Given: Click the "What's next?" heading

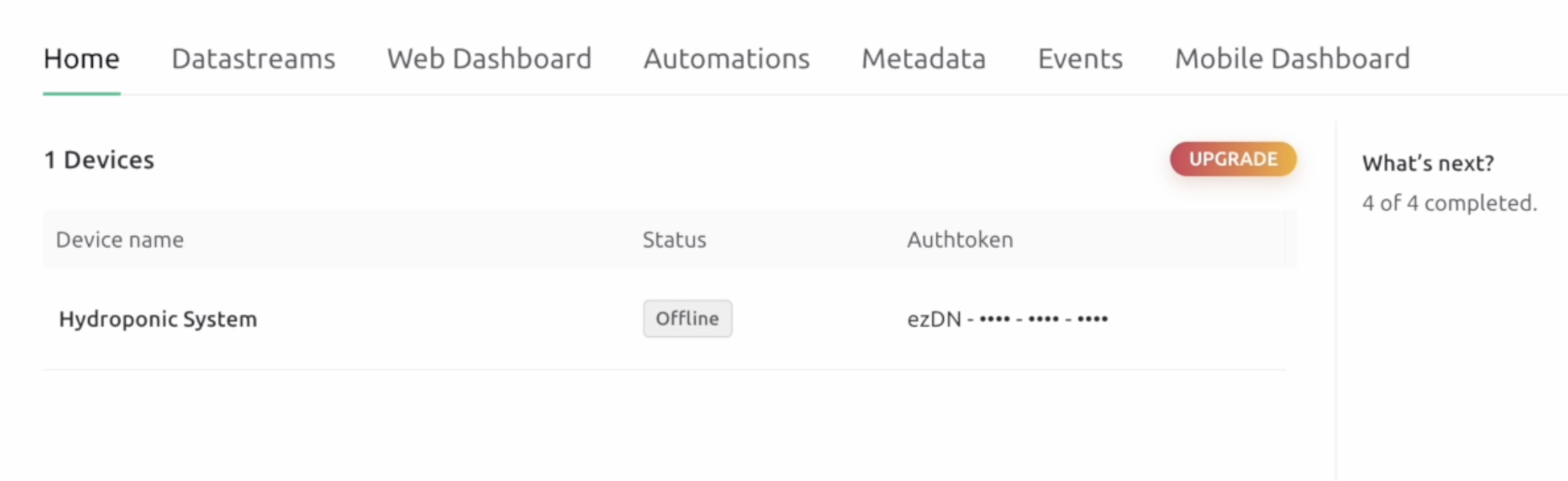Looking at the screenshot, I should tap(1428, 163).
